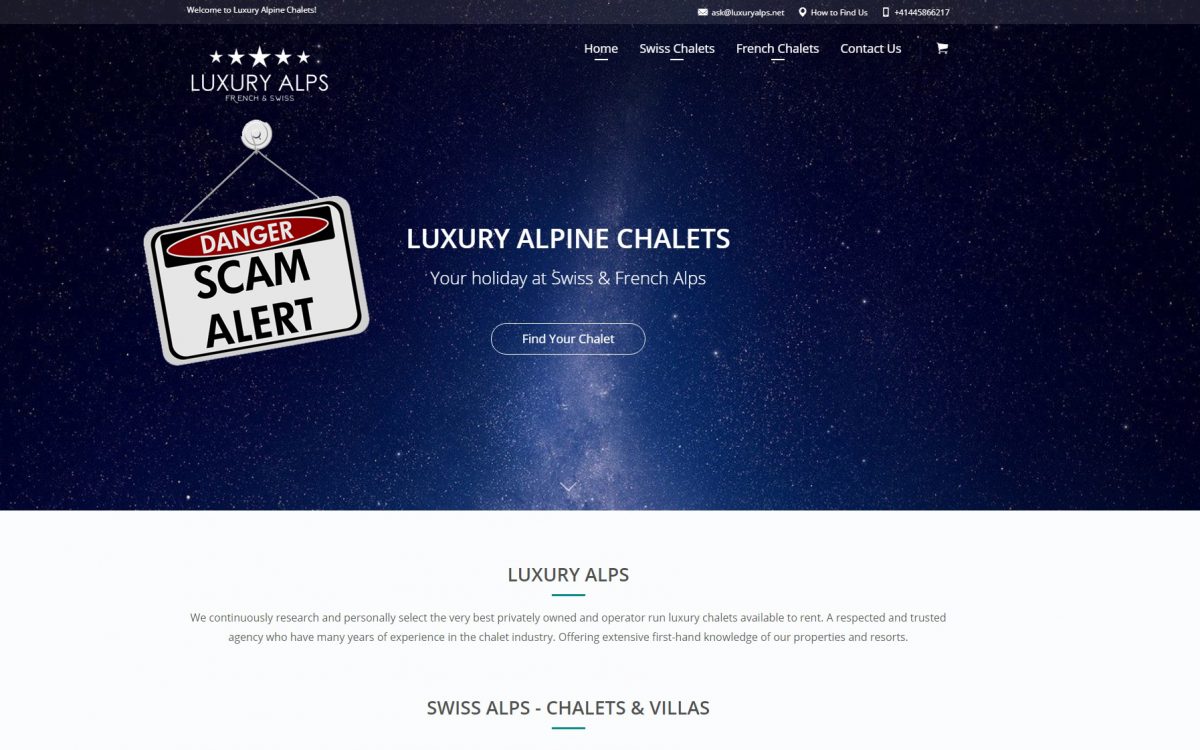Open the Swiss Chalets menu

(x=677, y=48)
